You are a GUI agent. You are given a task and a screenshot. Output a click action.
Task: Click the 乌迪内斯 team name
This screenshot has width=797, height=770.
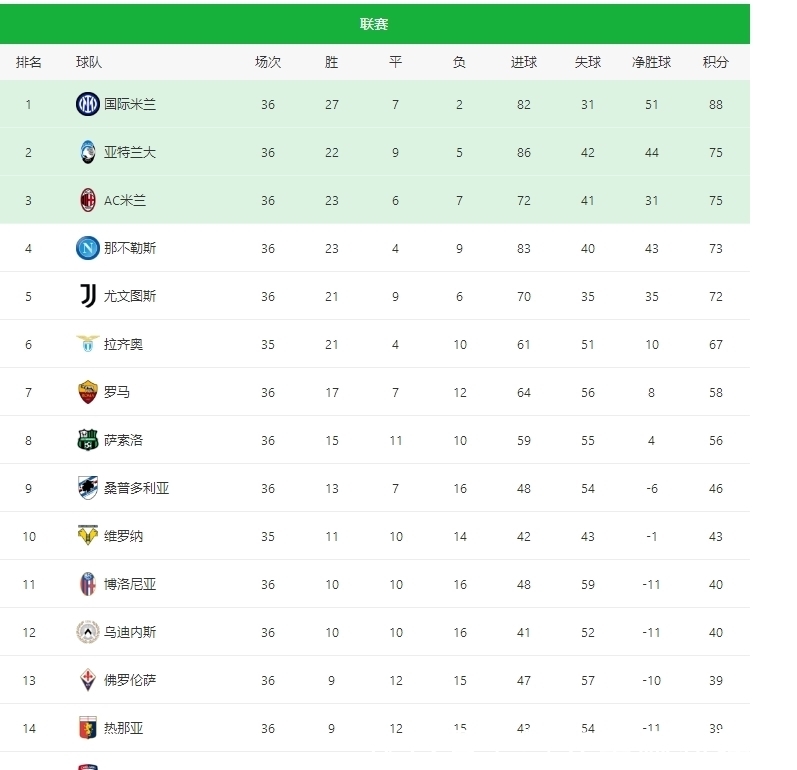pyautogui.click(x=130, y=632)
